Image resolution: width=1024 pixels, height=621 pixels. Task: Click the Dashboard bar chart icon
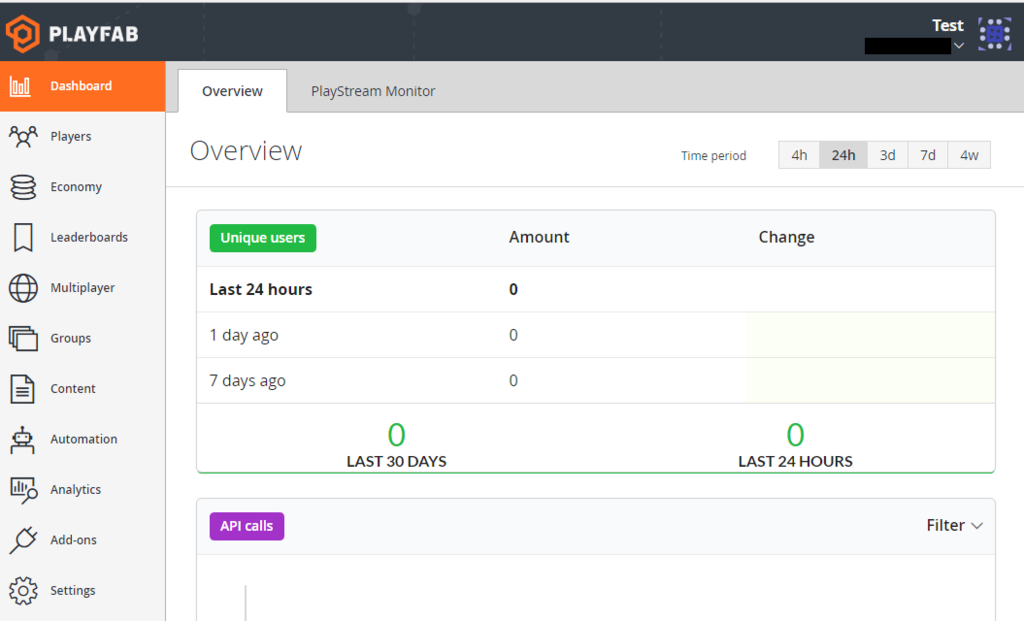20,86
